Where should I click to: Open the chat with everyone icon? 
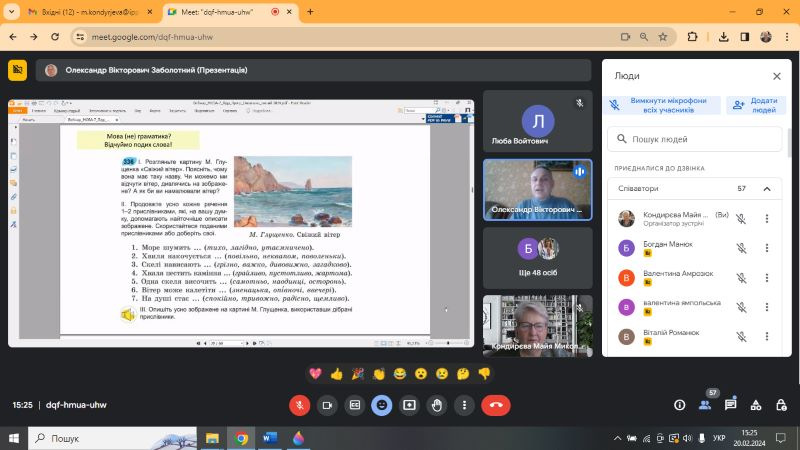pos(731,405)
